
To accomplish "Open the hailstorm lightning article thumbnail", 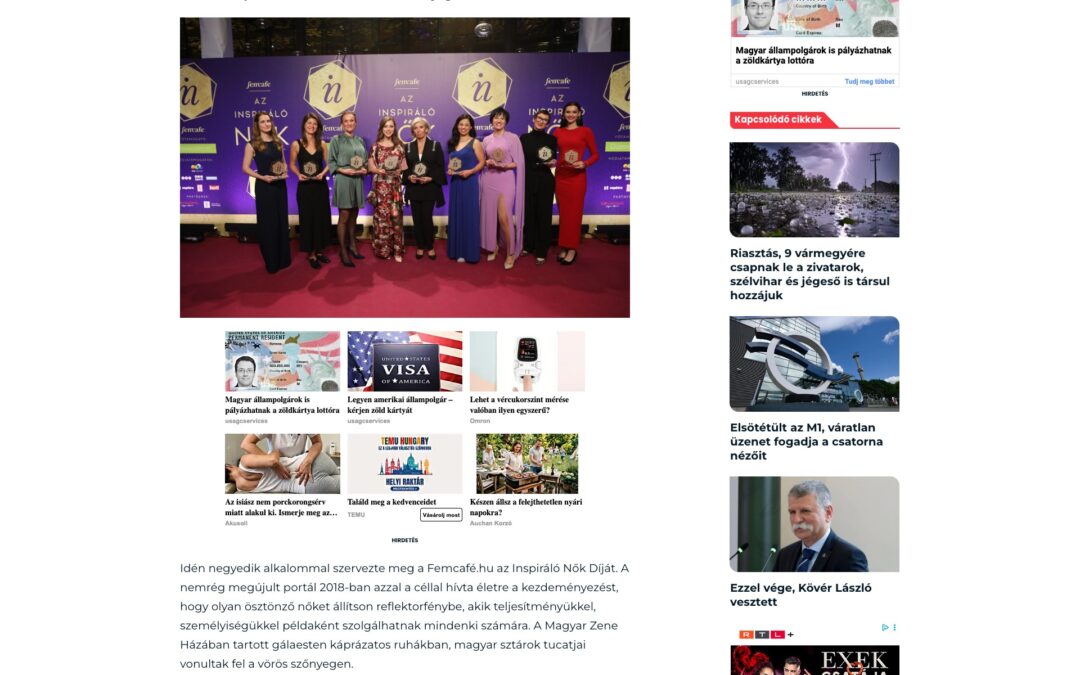I will (x=814, y=189).
